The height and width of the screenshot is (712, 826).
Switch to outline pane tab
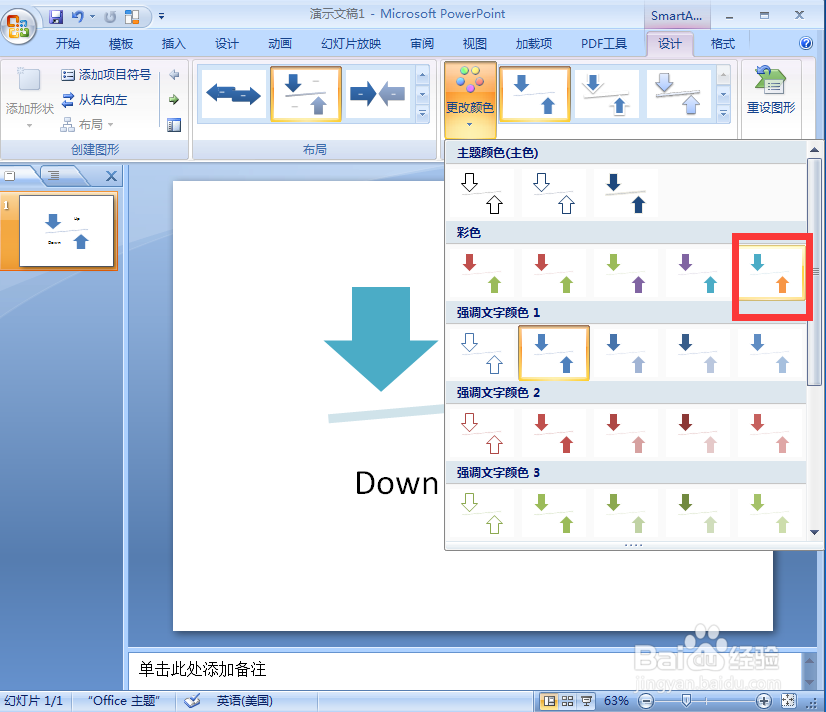(x=55, y=176)
